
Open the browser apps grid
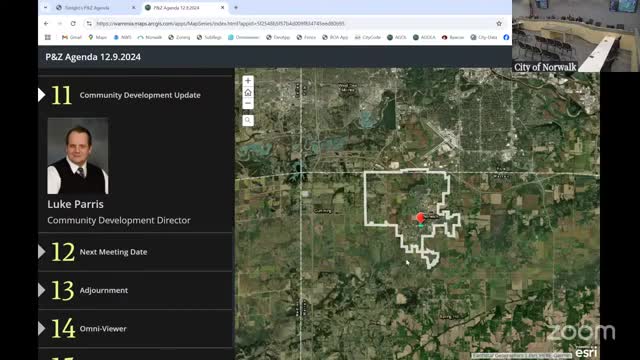[48, 37]
